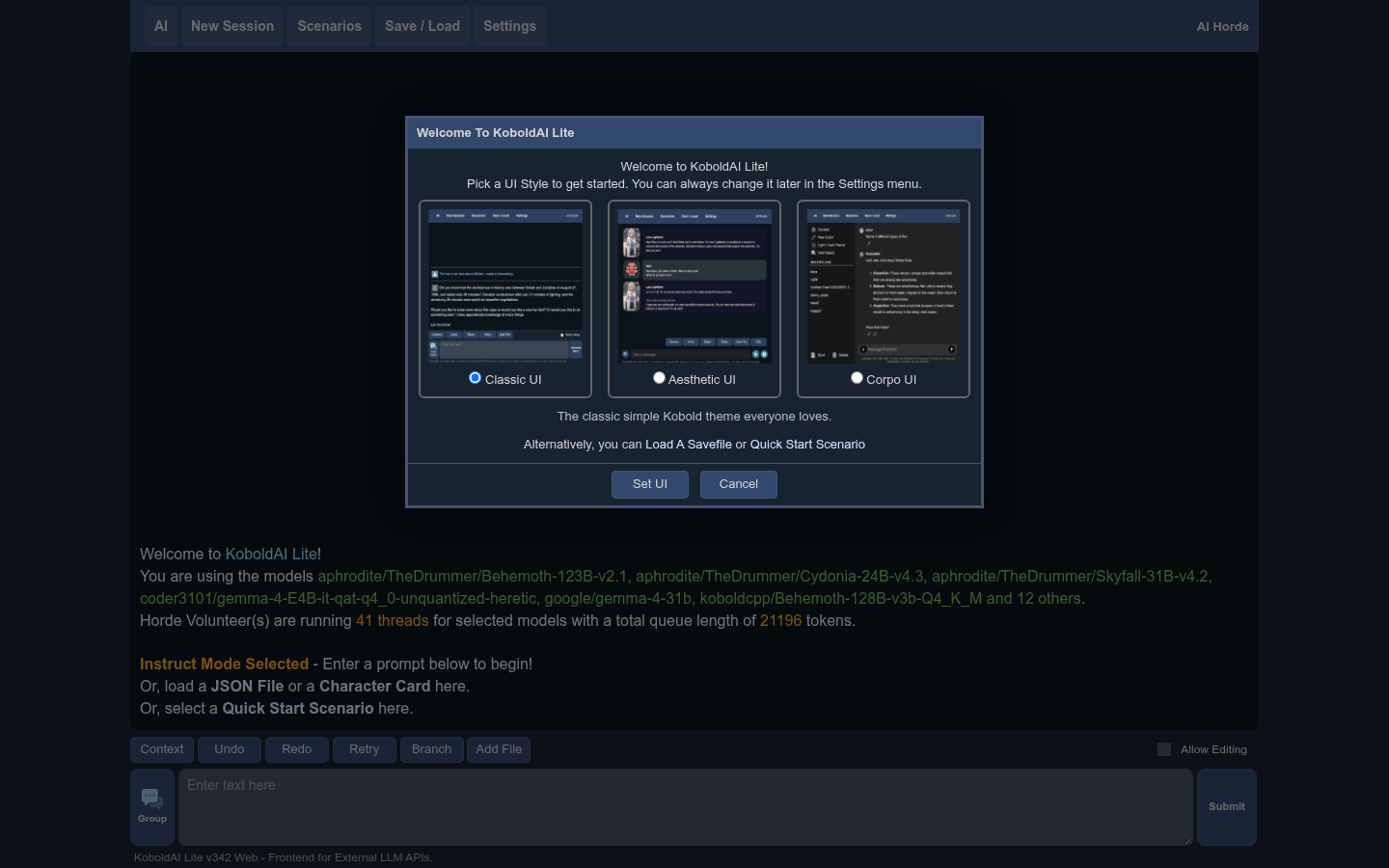The width and height of the screenshot is (1389, 868).
Task: Click the Branch button
Action: coord(431,749)
